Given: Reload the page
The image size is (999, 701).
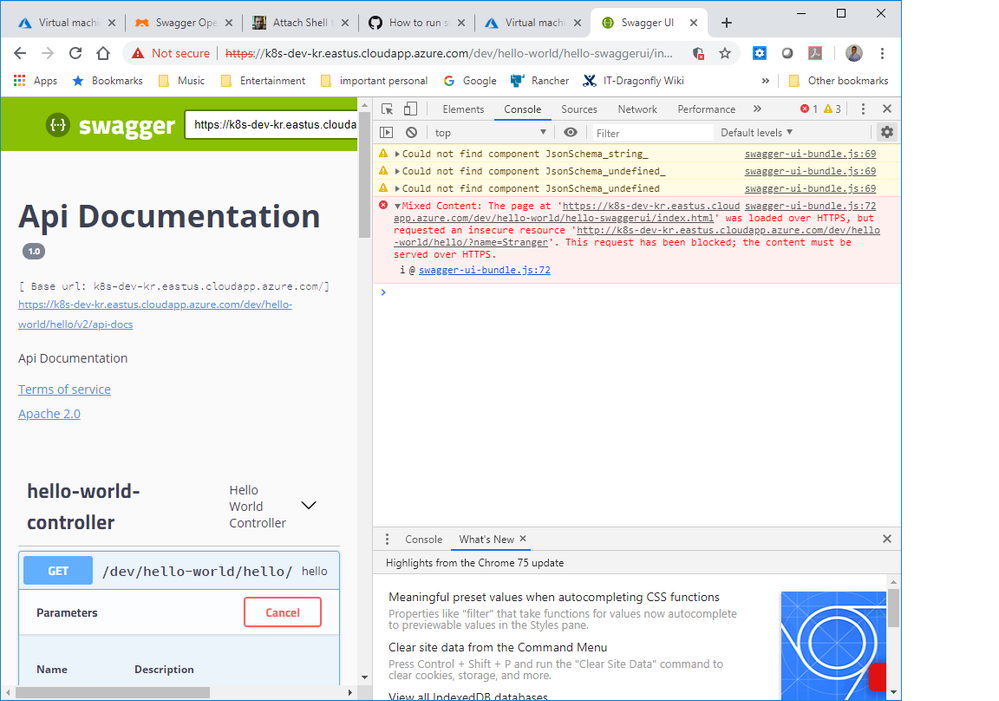Looking at the screenshot, I should (75, 53).
